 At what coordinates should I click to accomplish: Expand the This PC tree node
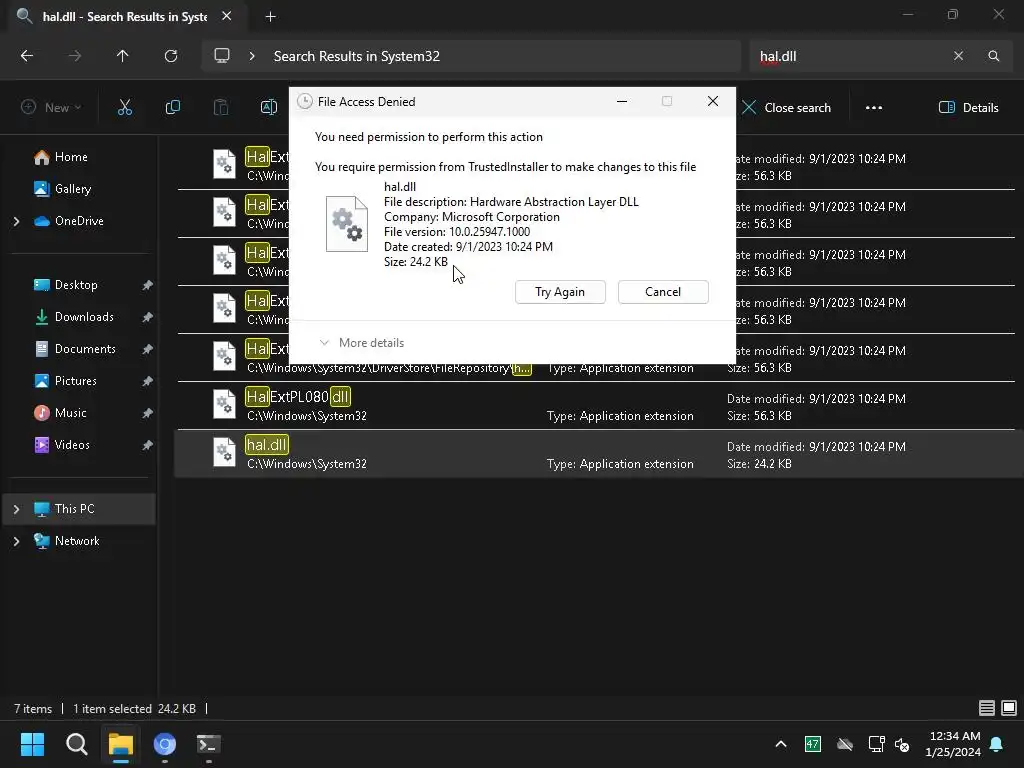[x=16, y=509]
